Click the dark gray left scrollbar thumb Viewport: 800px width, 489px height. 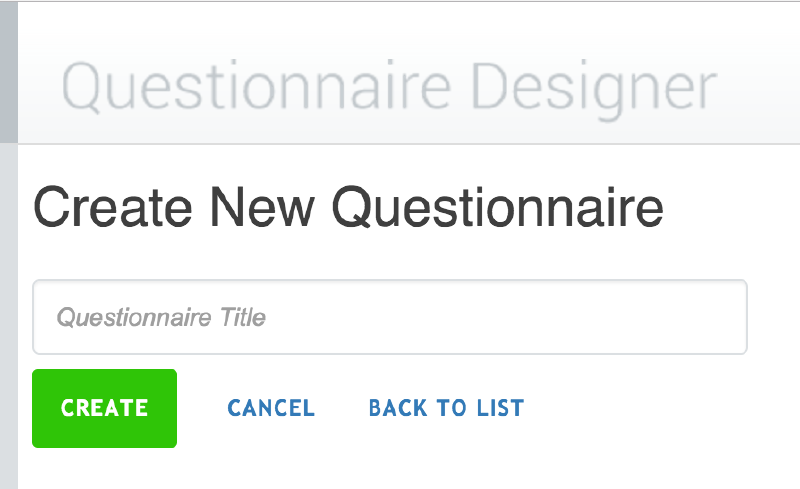point(8,72)
